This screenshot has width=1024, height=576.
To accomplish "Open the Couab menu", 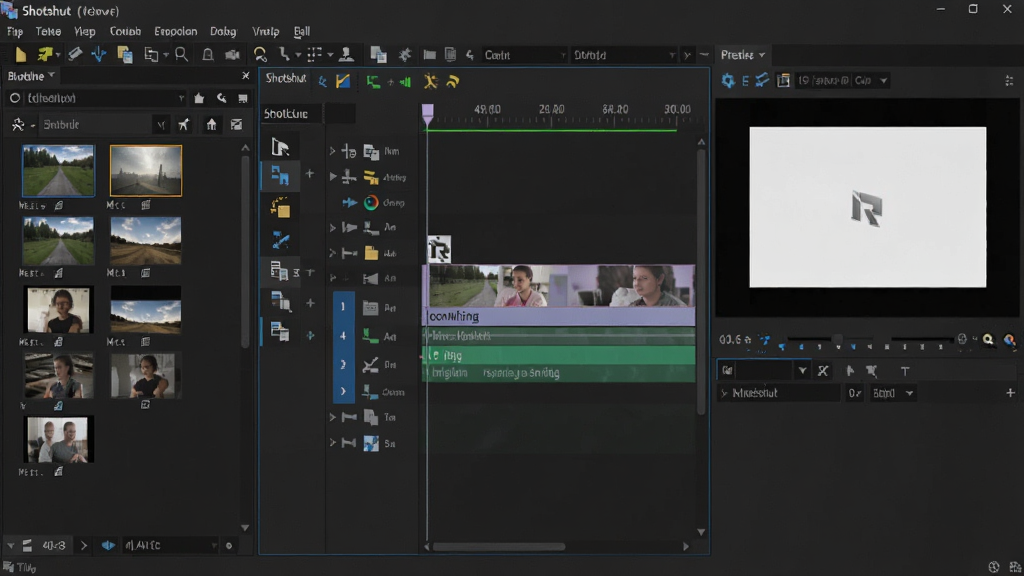I will (125, 31).
